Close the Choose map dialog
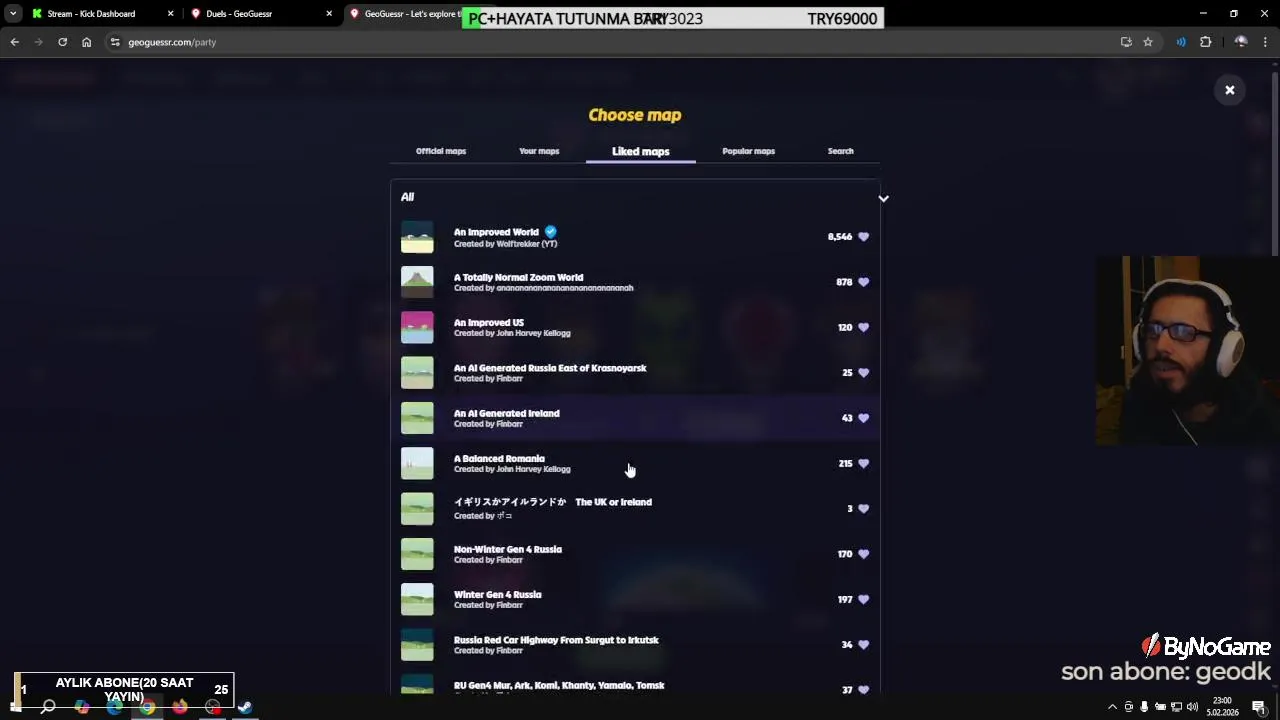Viewport: 1280px width, 720px height. tap(1230, 90)
